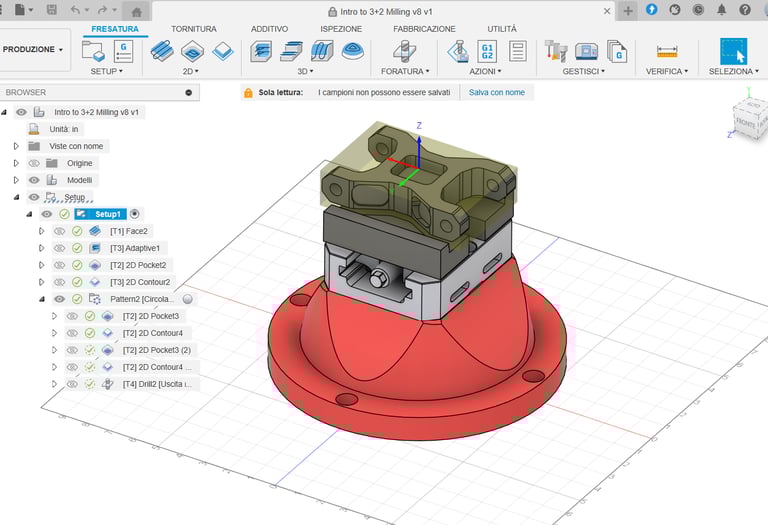
Task: Click the New Setup folder icon
Action: click(x=94, y=51)
